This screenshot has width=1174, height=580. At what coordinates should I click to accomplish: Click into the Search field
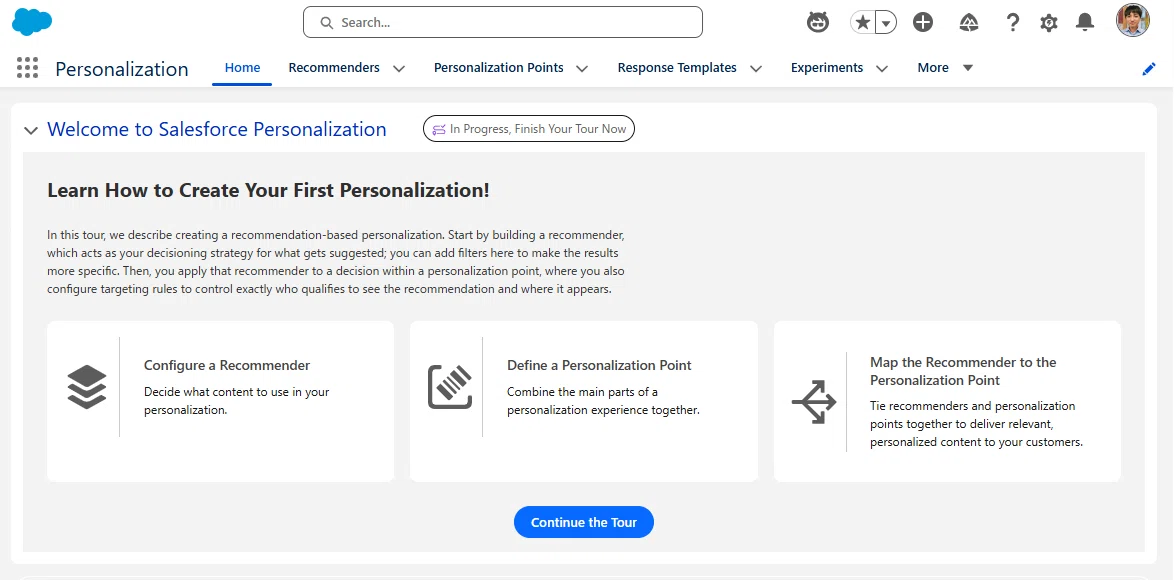click(503, 22)
